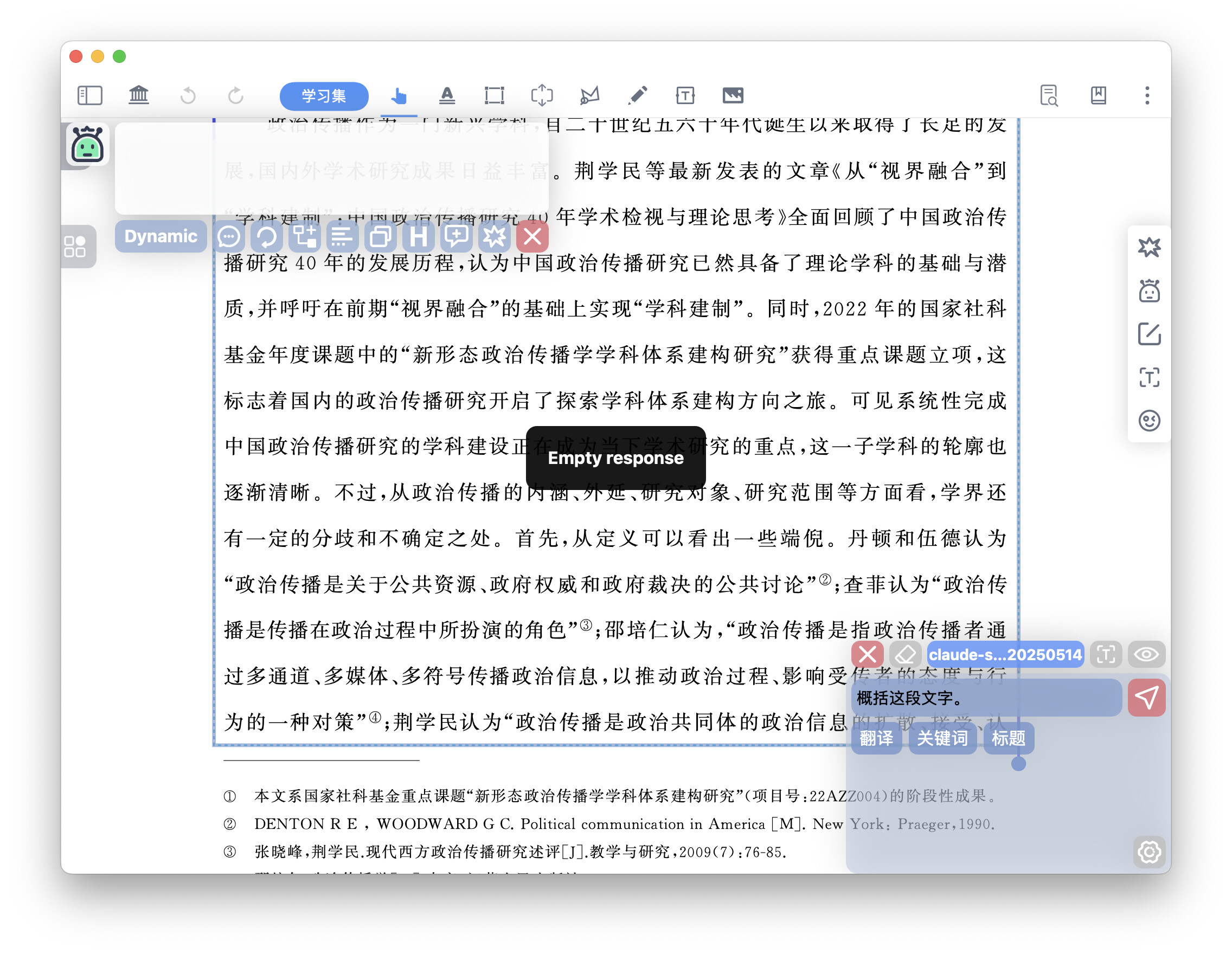Select the pencil drawing tool

coord(638,95)
